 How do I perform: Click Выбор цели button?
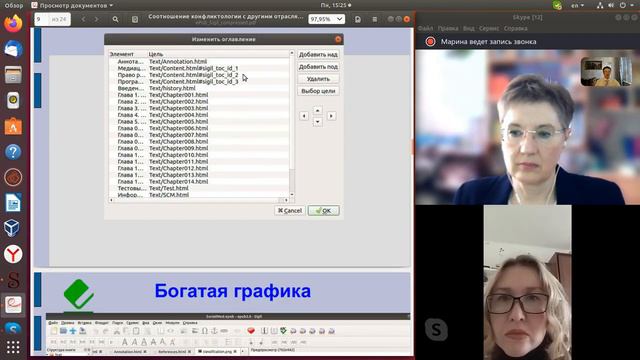coord(318,91)
